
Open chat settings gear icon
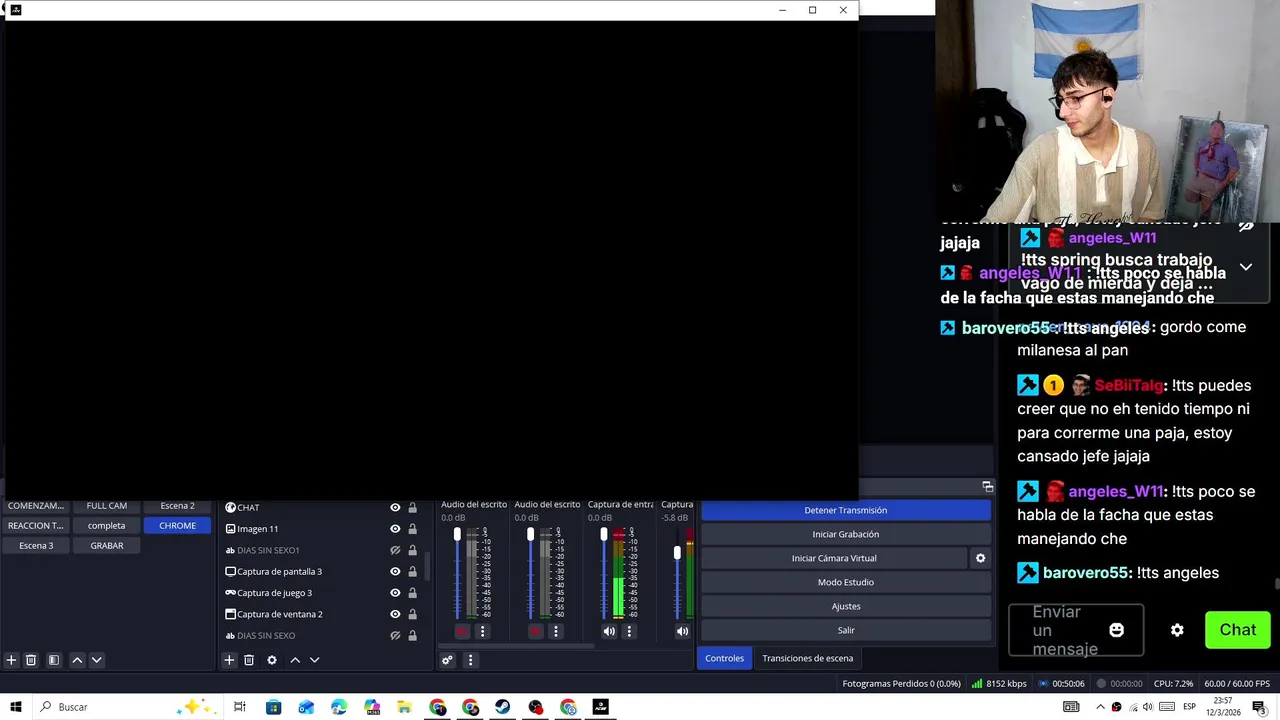pyautogui.click(x=1177, y=630)
